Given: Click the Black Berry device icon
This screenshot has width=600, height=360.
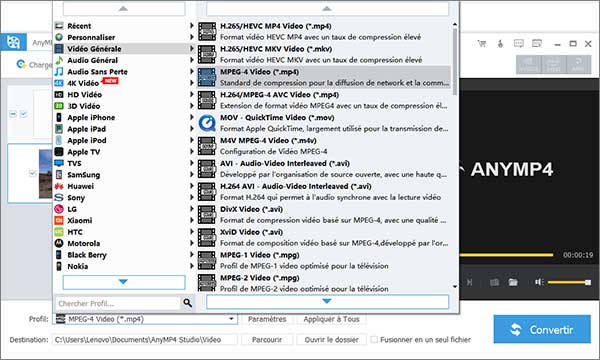Looking at the screenshot, I should coord(59,255).
